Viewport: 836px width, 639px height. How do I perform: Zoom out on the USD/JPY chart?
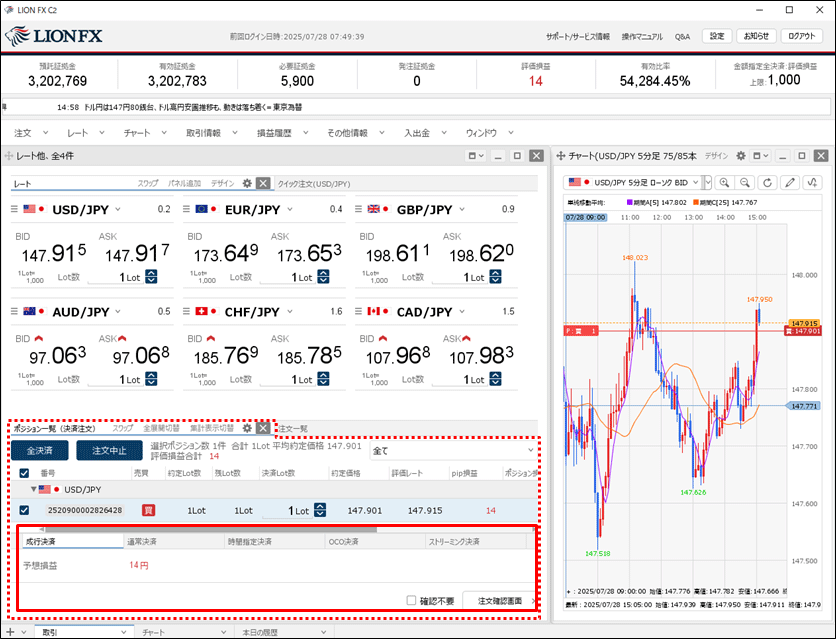pos(746,183)
